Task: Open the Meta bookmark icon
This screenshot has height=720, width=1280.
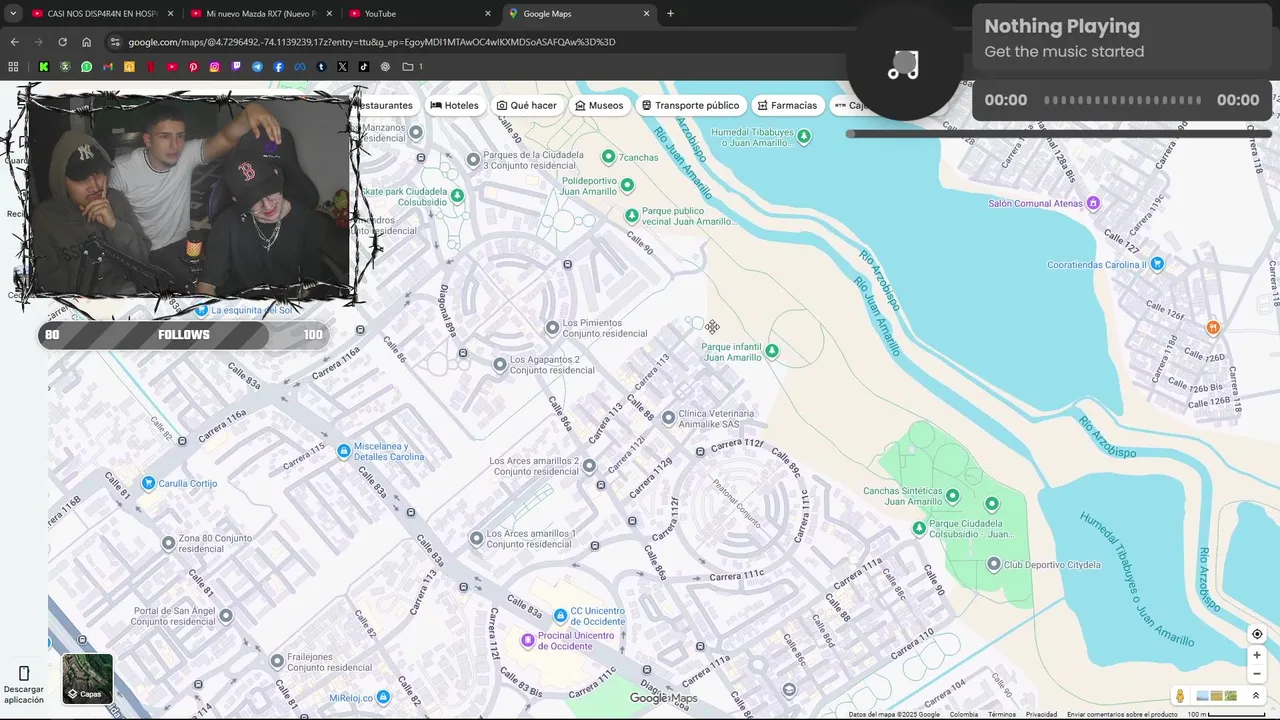Action: pyautogui.click(x=300, y=67)
